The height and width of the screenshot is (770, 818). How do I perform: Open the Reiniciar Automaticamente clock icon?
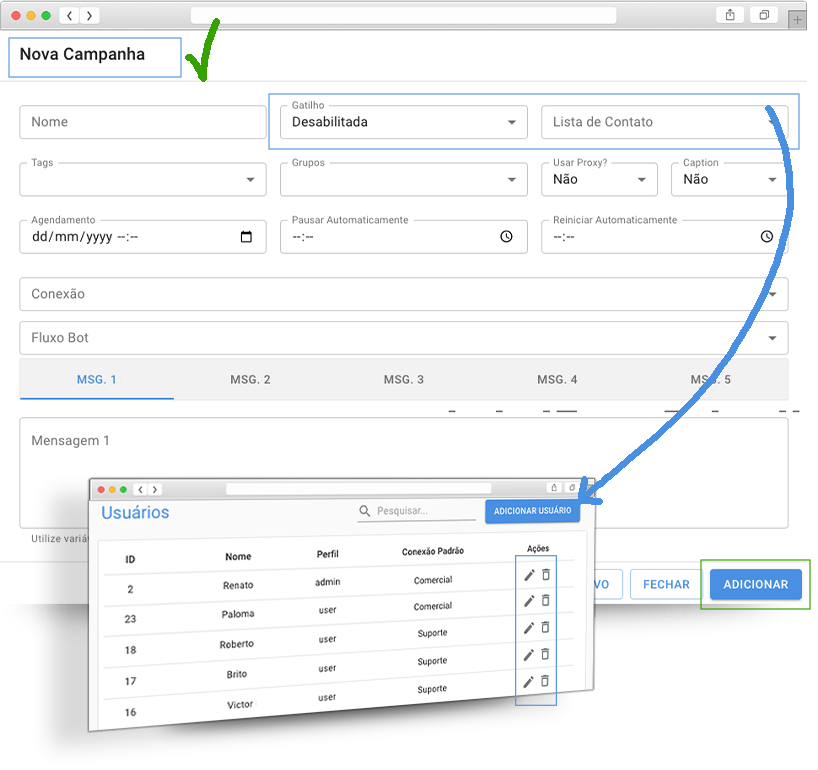pos(766,236)
